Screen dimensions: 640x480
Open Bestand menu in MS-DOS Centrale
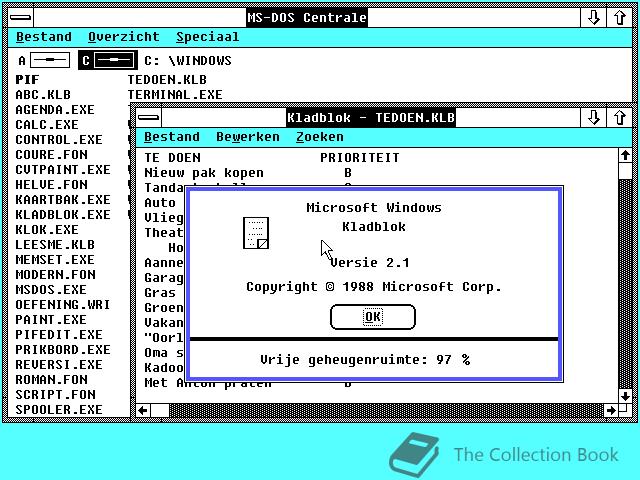[44, 37]
